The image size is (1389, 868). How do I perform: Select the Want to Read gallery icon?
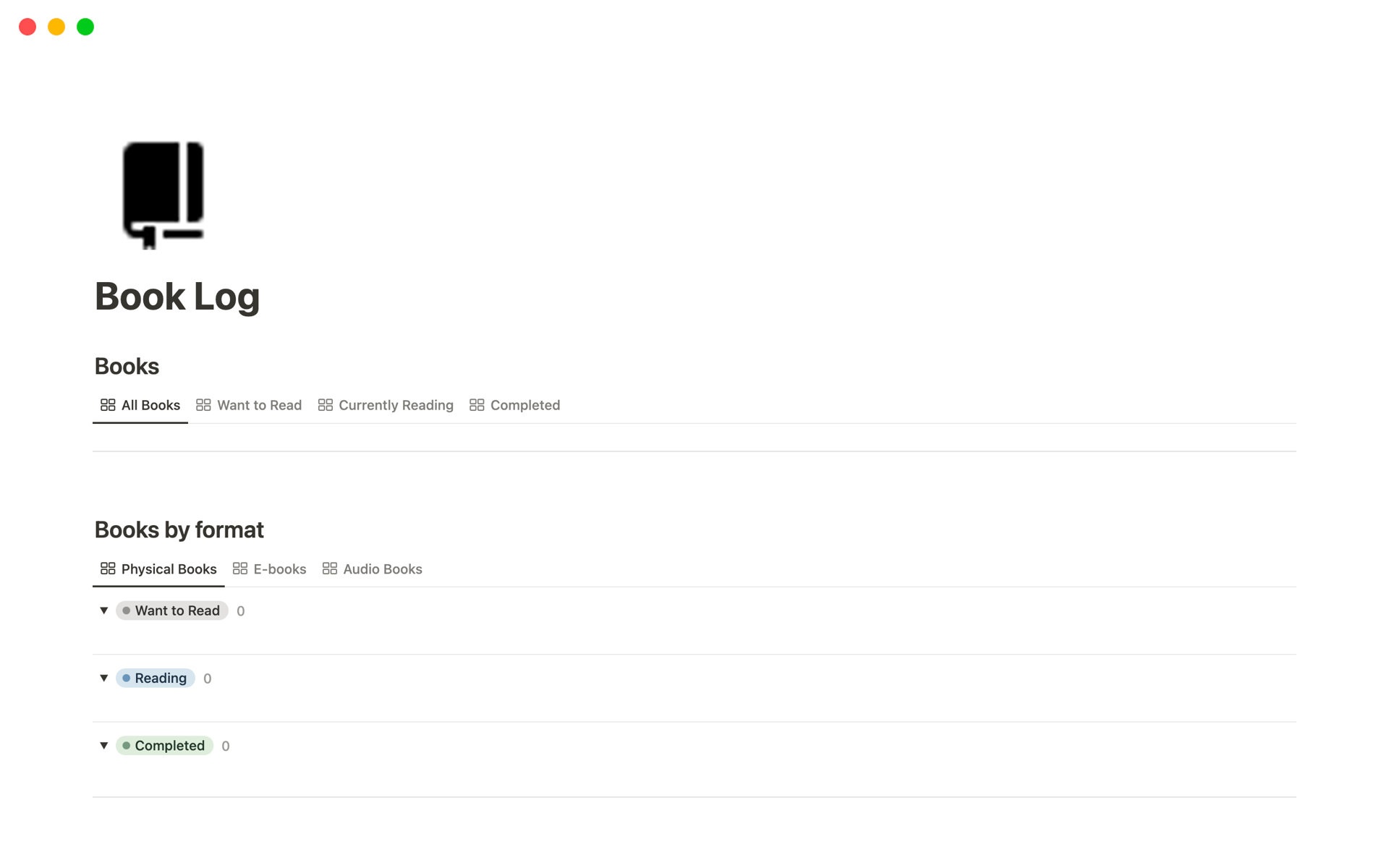203,405
